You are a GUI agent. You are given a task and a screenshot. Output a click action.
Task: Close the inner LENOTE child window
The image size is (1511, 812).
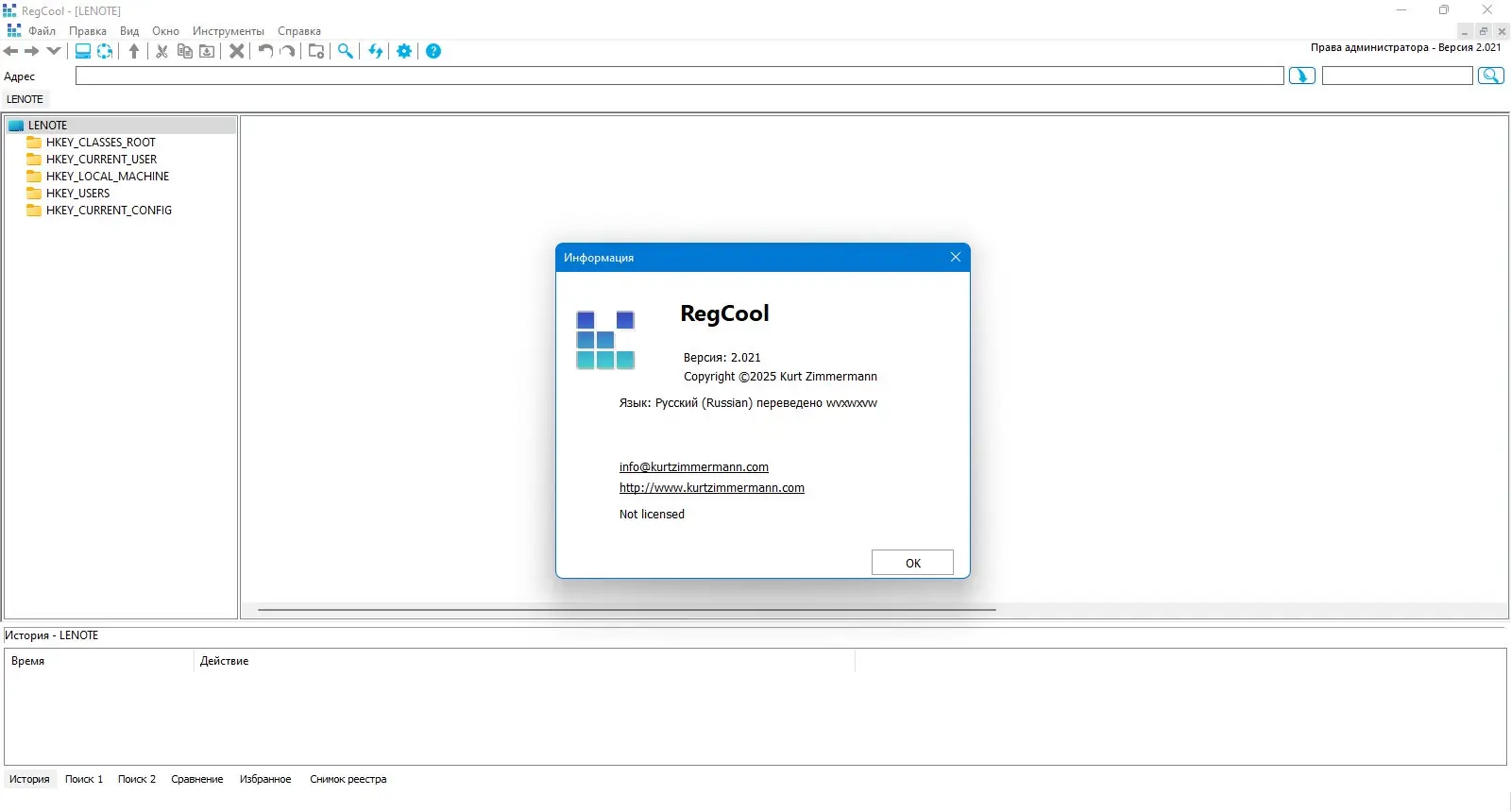pos(1502,31)
